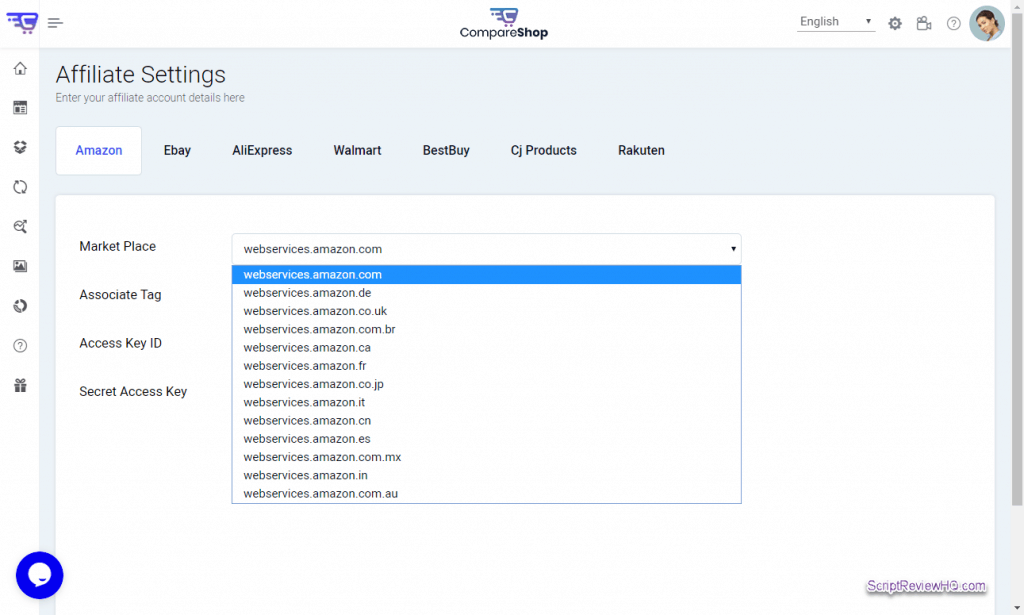Click the sync arrows icon in sidebar

pos(20,187)
